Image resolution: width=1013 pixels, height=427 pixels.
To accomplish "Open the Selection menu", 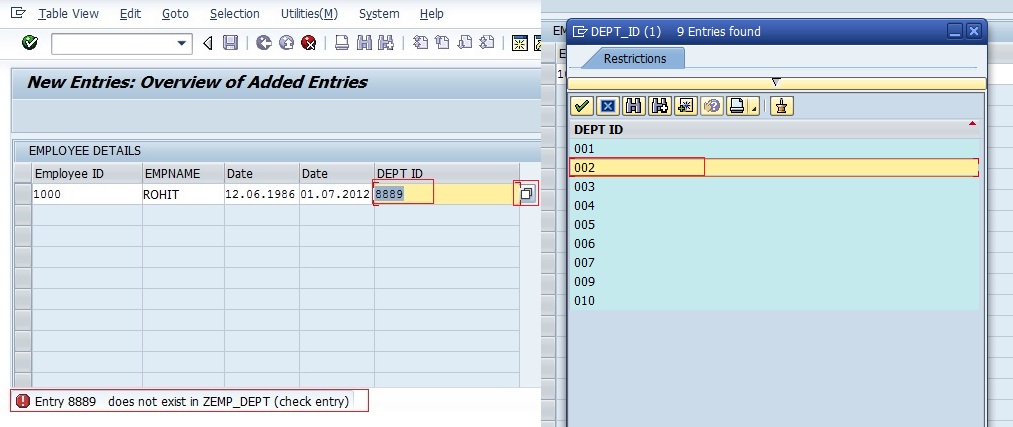I will [x=235, y=14].
